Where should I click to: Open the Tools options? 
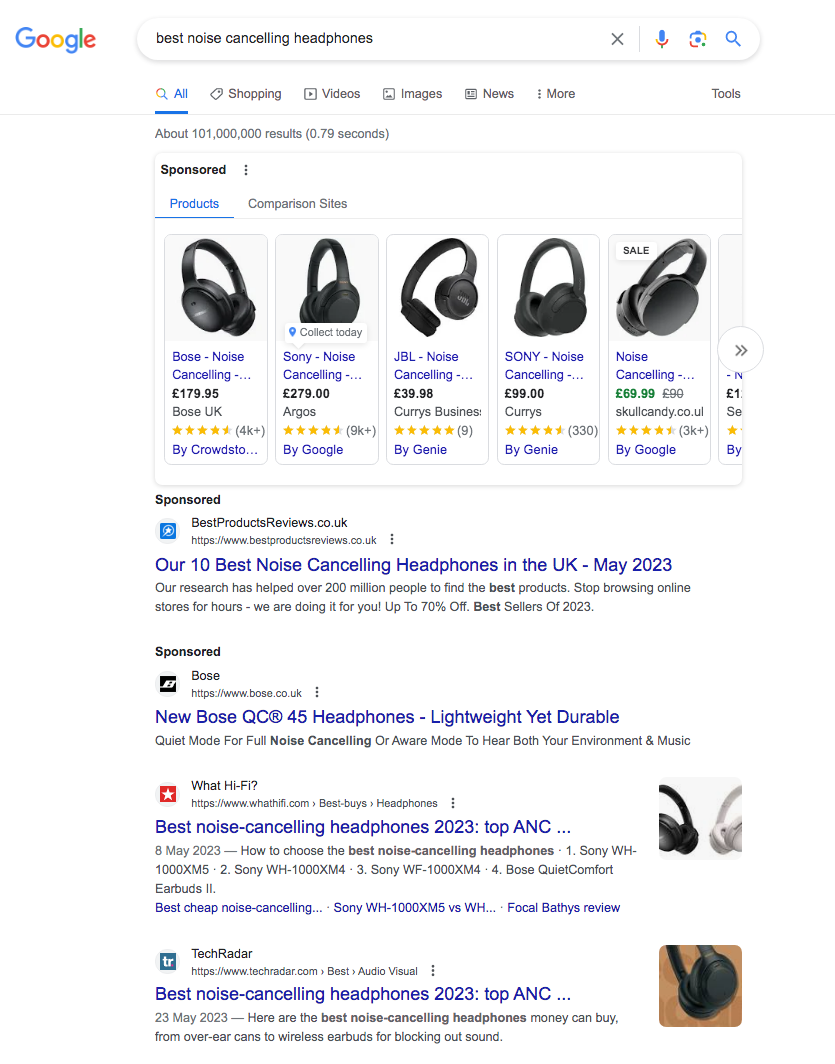coord(726,94)
